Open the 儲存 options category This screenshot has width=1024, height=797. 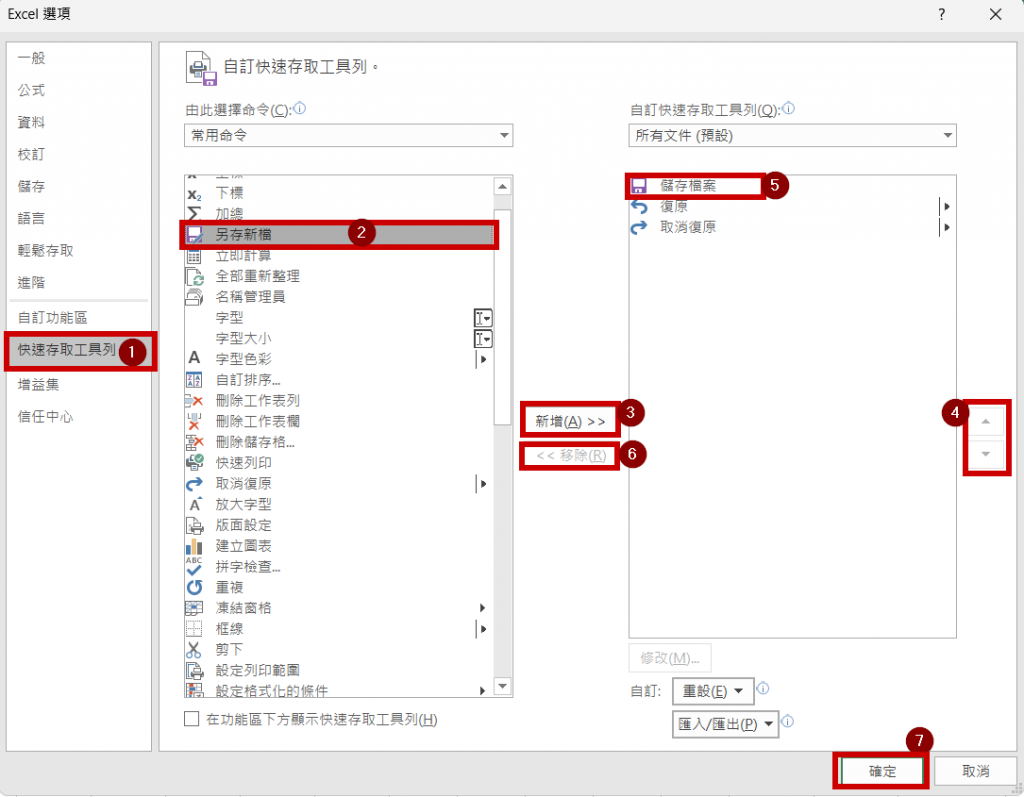tap(31, 186)
